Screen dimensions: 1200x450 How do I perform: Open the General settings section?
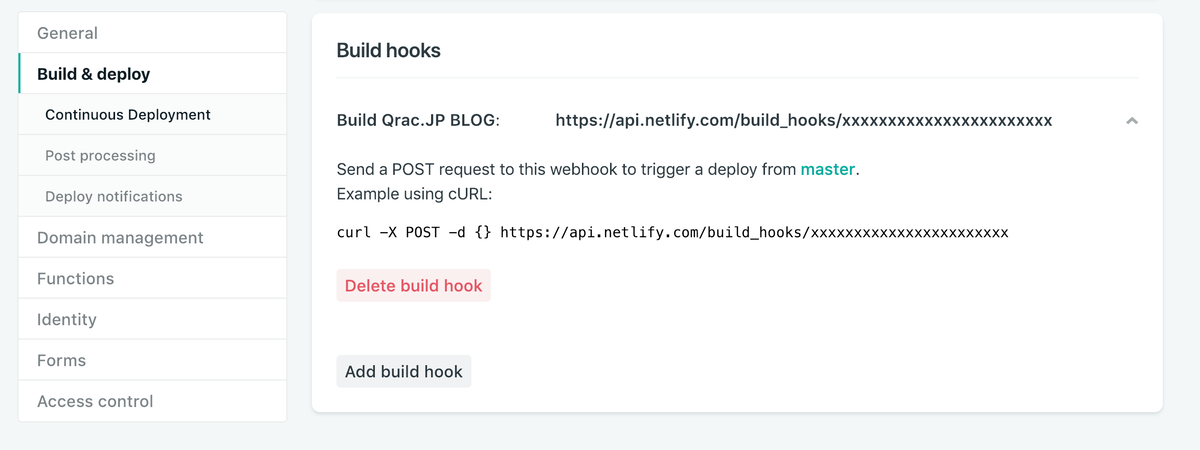pos(67,33)
